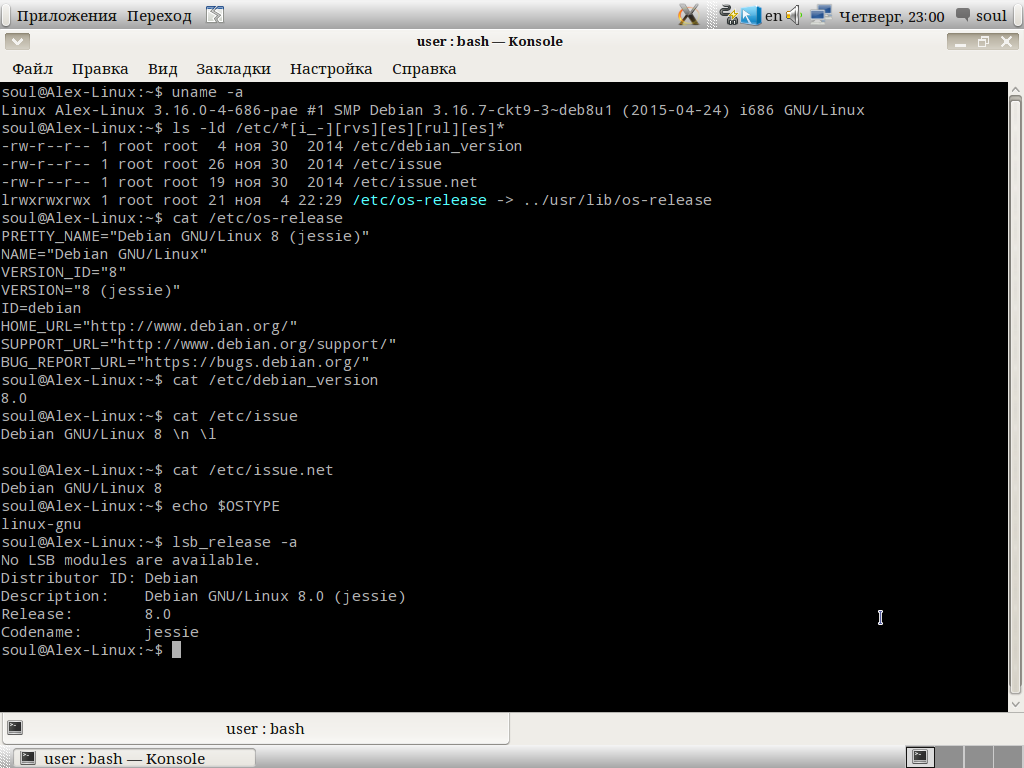Click the terminal cursor at the last prompt

click(x=176, y=650)
